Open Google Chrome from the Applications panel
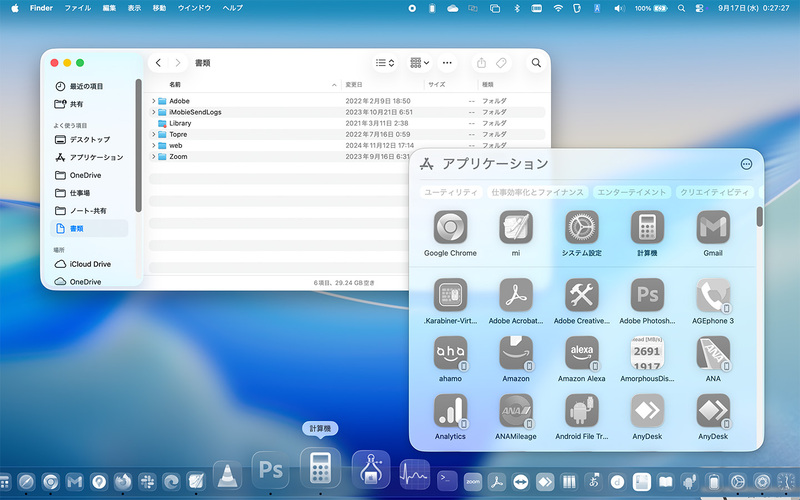Screen dimensions: 800x500 tap(450, 227)
